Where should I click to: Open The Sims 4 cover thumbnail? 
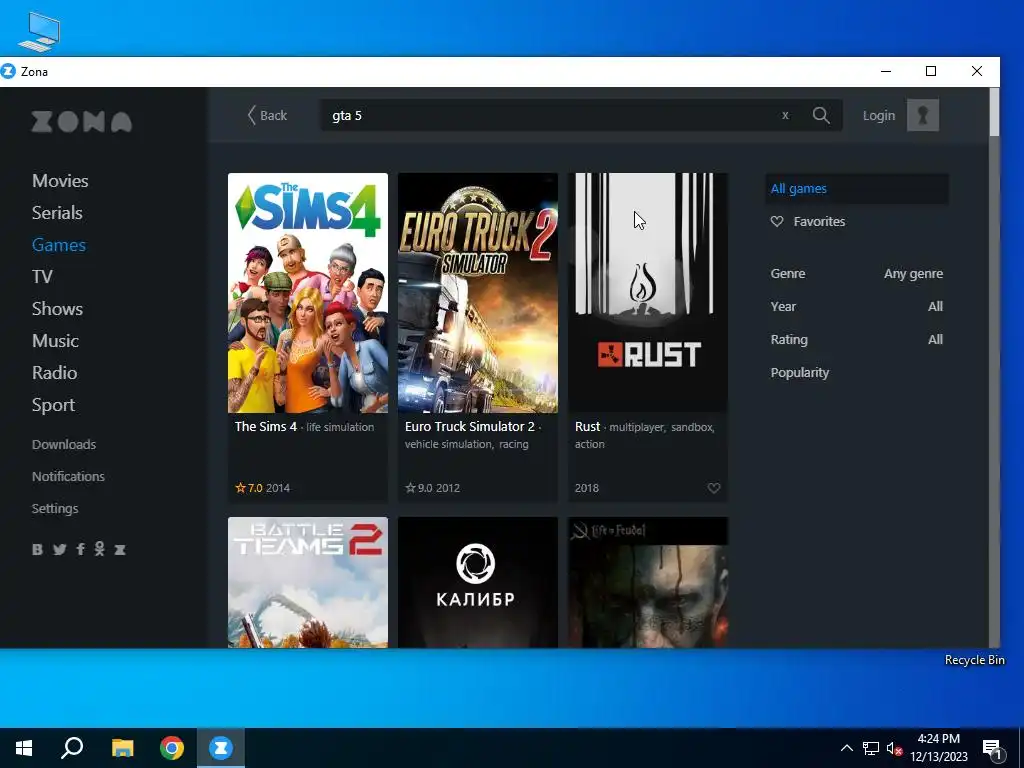[x=308, y=293]
